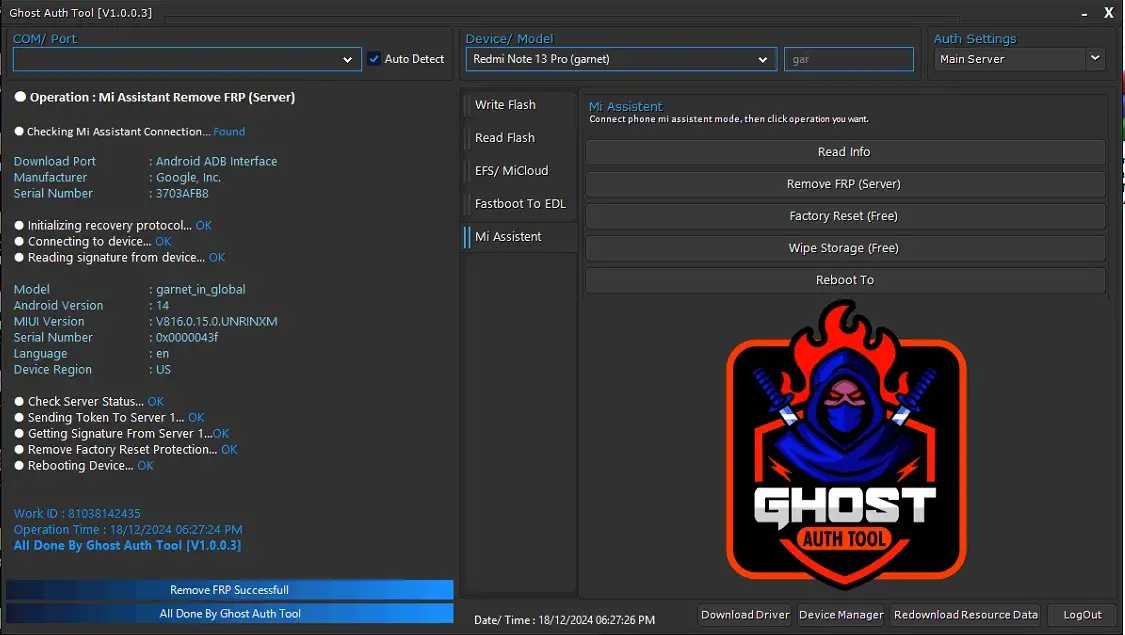Viewport: 1125px width, 635px height.
Task: Click the Found link in the log
Action: [x=229, y=131]
